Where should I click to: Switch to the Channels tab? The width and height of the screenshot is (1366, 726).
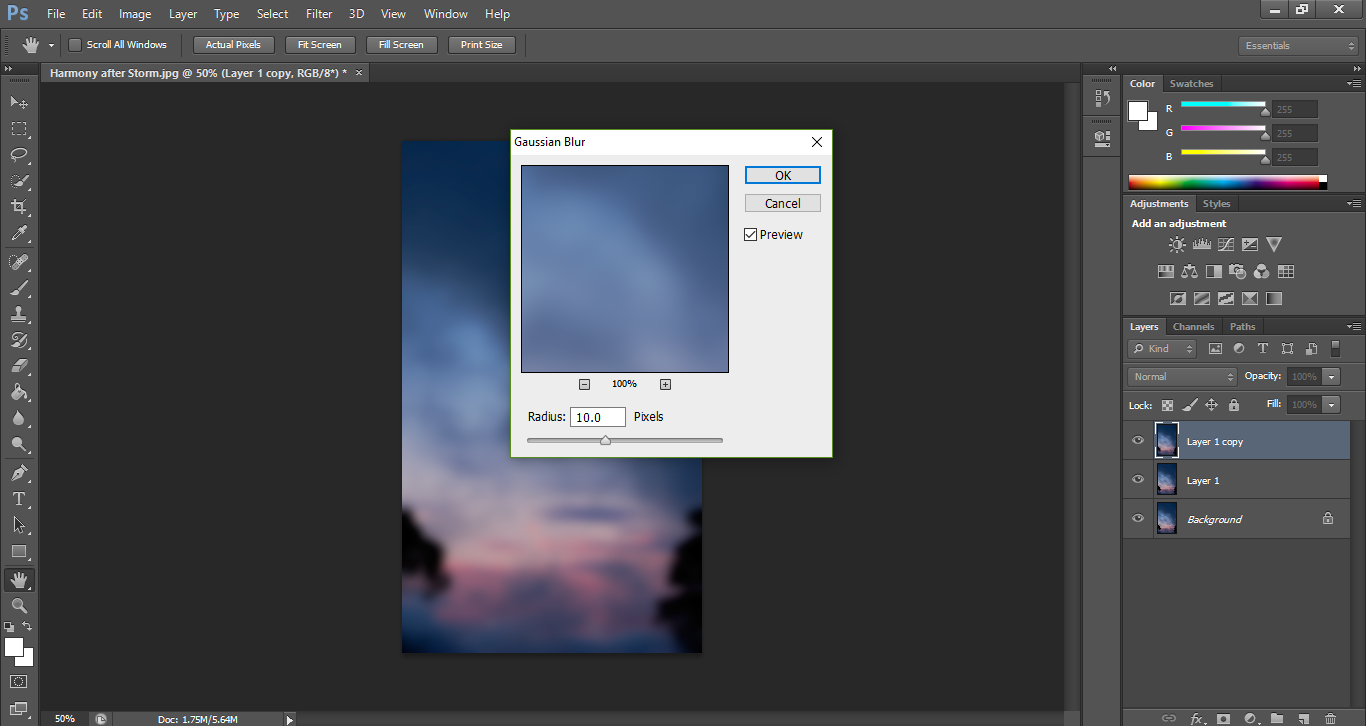coord(1193,327)
